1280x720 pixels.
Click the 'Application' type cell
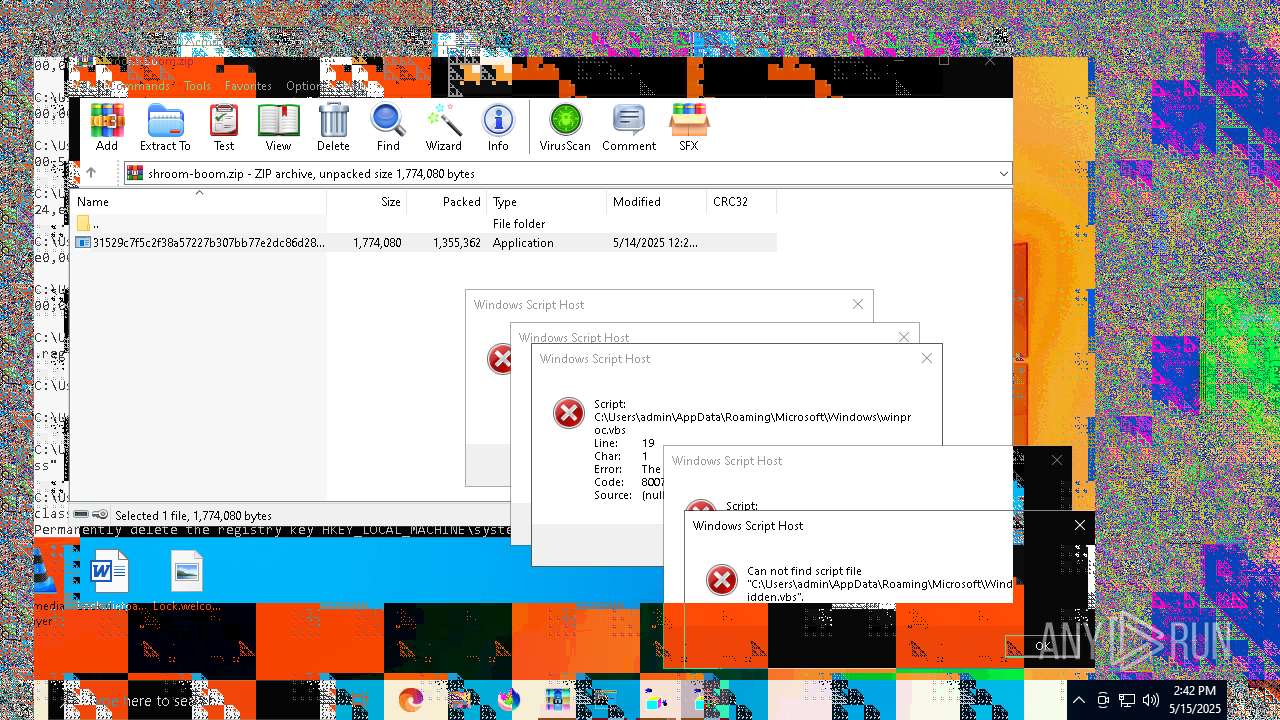[x=523, y=243]
